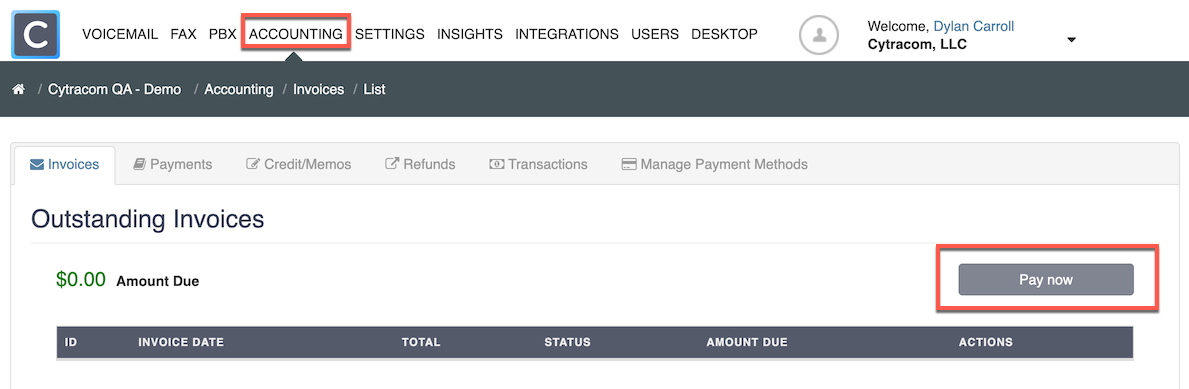Sort by AMOUNT DUE column header
1189x389 pixels.
(747, 342)
